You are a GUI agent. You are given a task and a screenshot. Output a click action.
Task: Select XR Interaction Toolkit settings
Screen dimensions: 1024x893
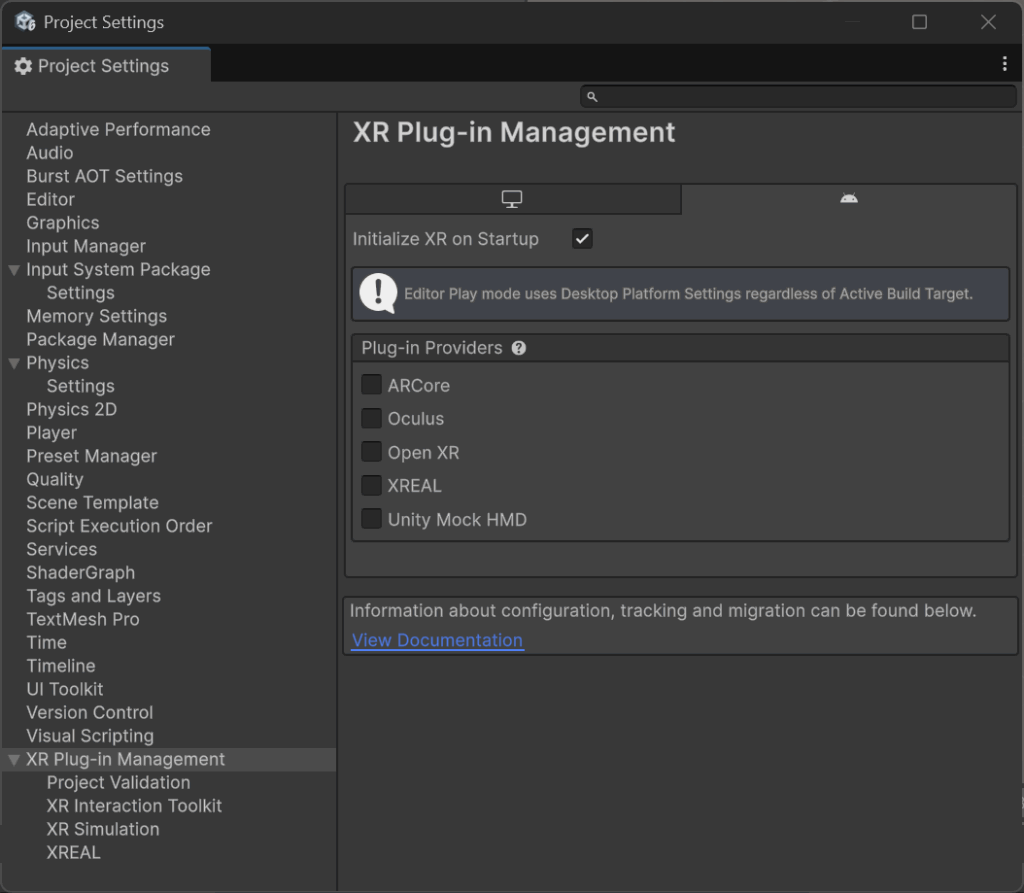click(x=135, y=806)
